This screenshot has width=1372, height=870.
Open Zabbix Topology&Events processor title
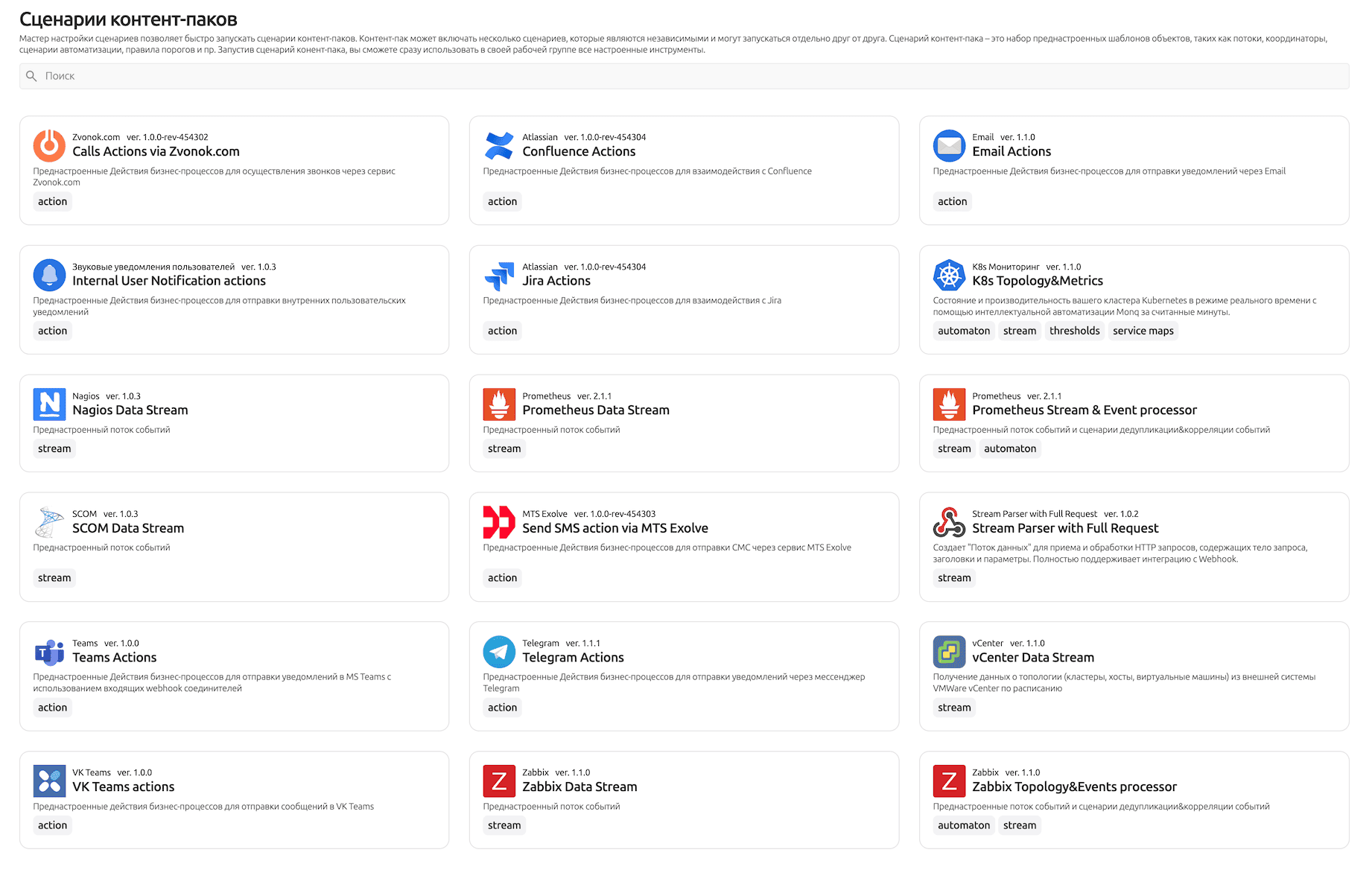click(1074, 787)
